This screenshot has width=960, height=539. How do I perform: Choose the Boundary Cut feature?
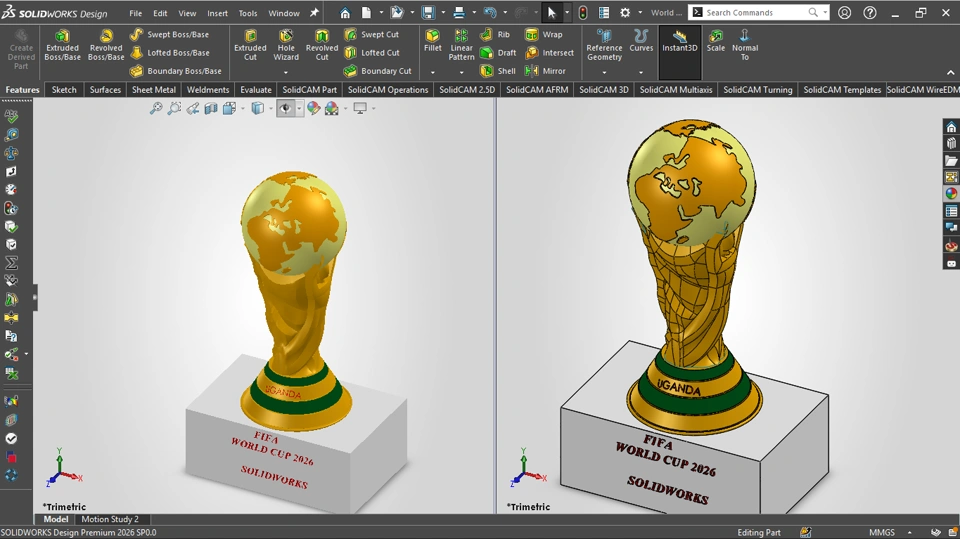(x=378, y=71)
